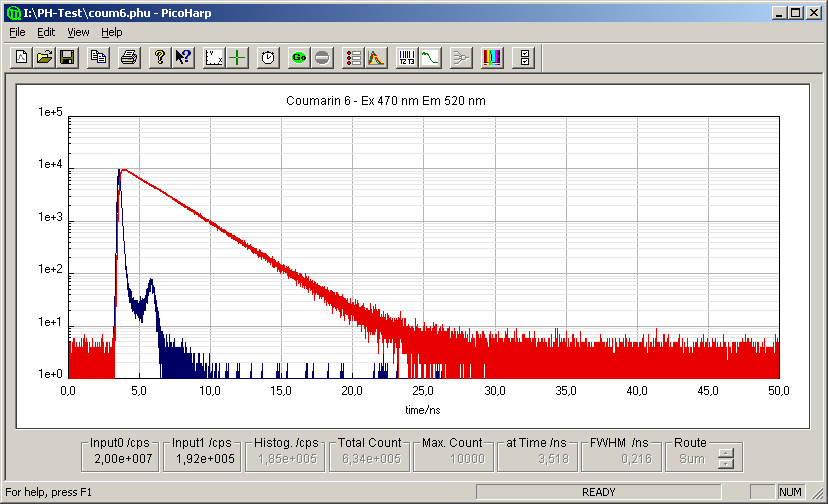Activate the context help pointer icon
The height and width of the screenshot is (504, 828).
(x=182, y=58)
